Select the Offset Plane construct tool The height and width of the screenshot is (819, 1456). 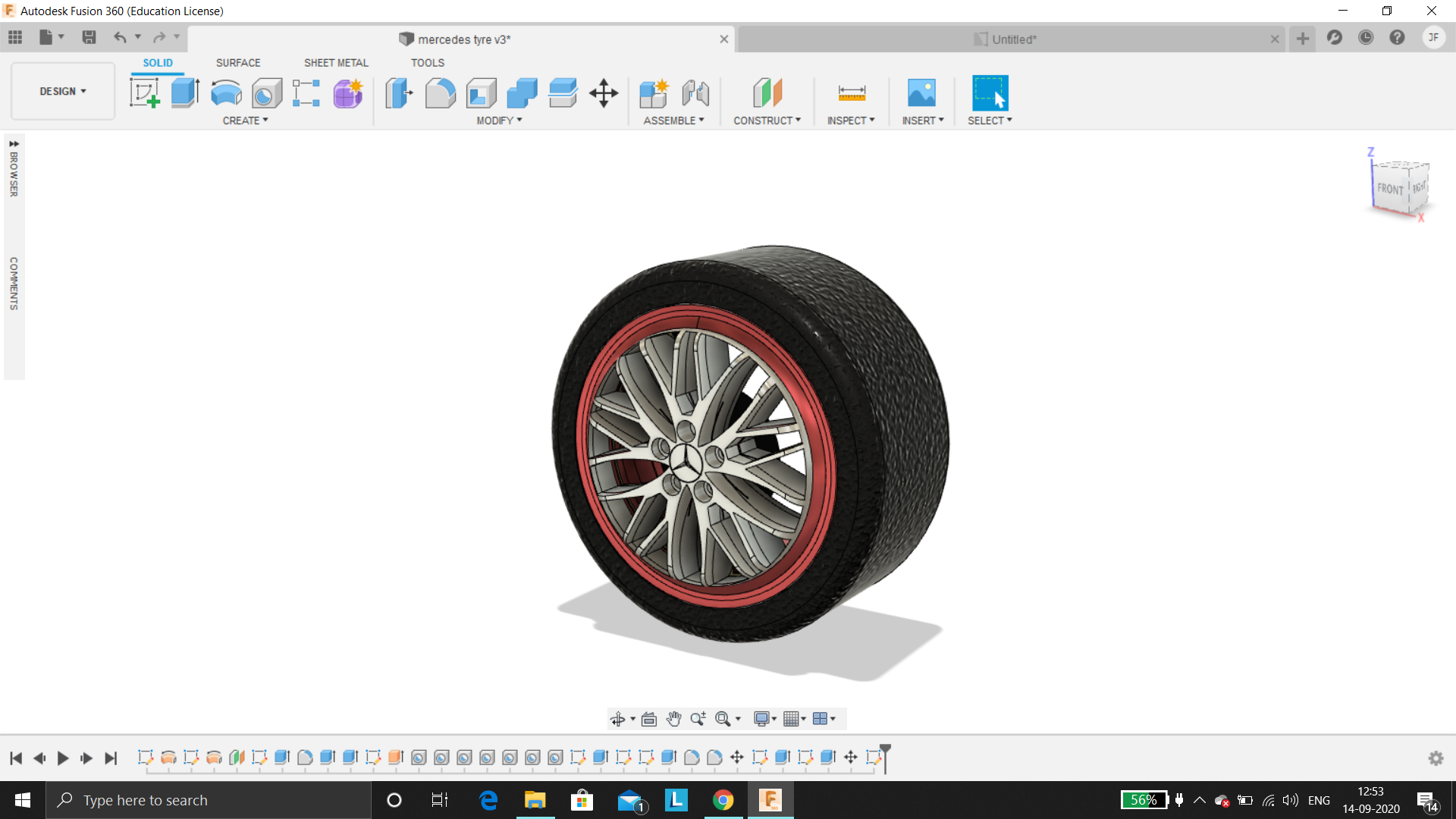(767, 93)
